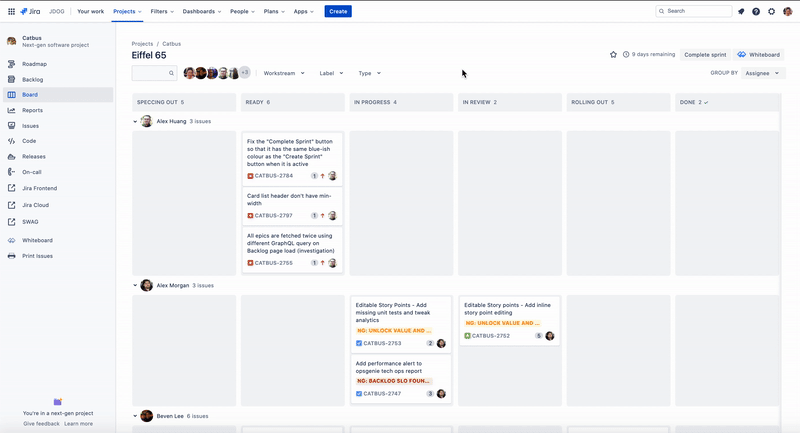This screenshot has height=433, width=800.
Task: Click the board filter input field
Action: tap(154, 73)
